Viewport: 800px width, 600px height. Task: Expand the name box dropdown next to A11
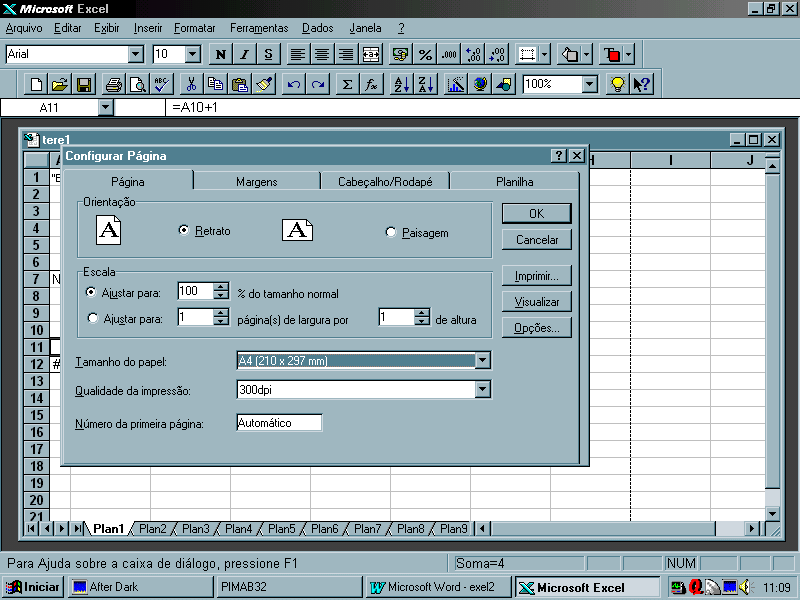106,107
